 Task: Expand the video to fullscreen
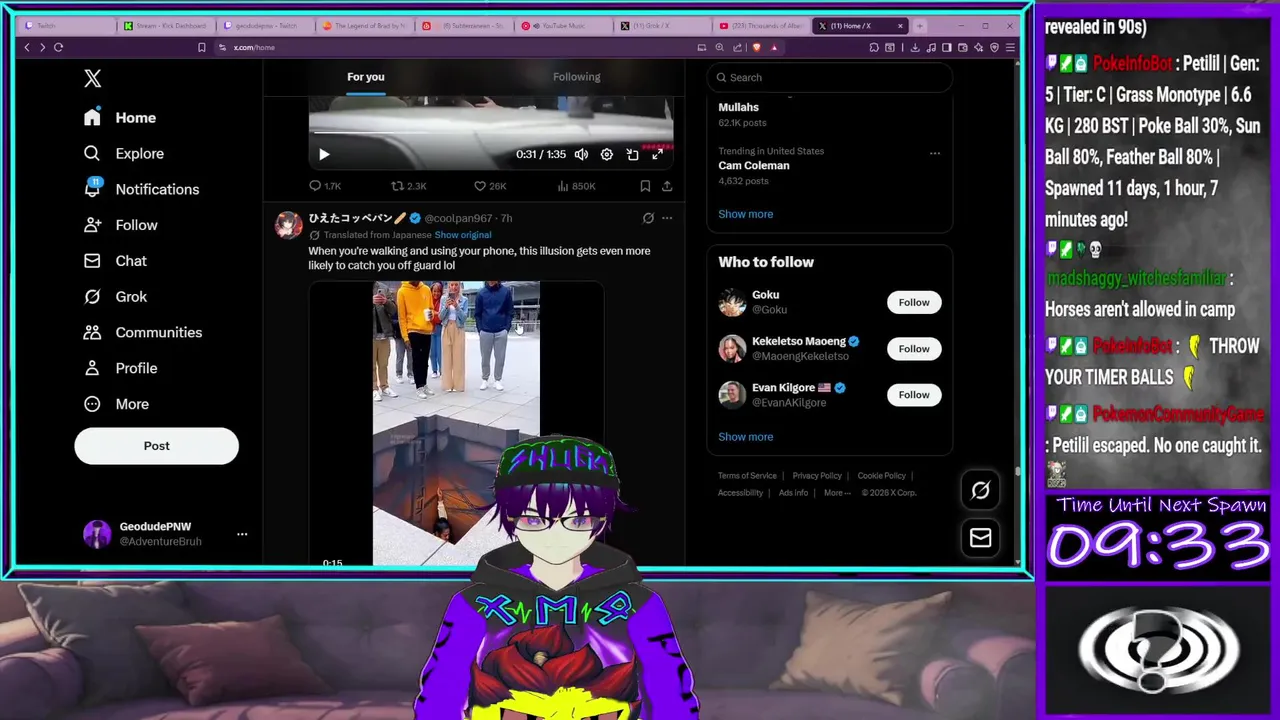(x=657, y=155)
